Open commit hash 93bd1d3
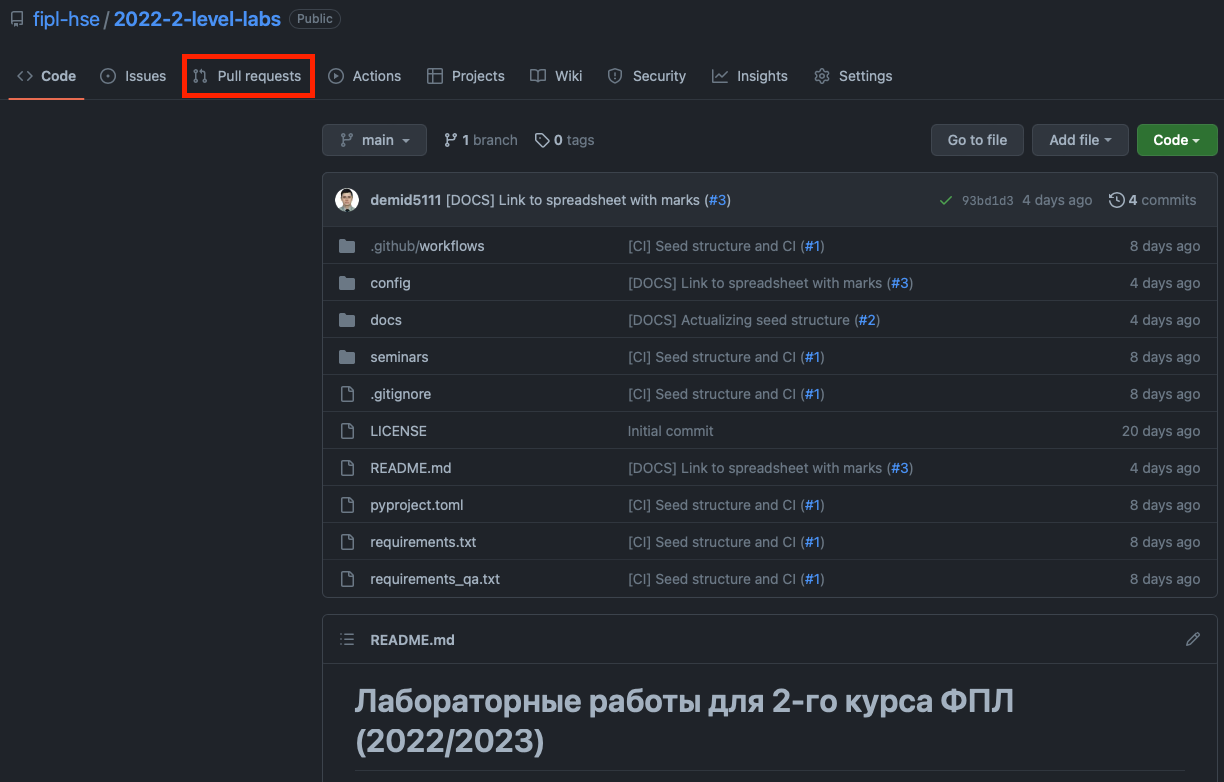The image size is (1224, 782). [x=987, y=200]
